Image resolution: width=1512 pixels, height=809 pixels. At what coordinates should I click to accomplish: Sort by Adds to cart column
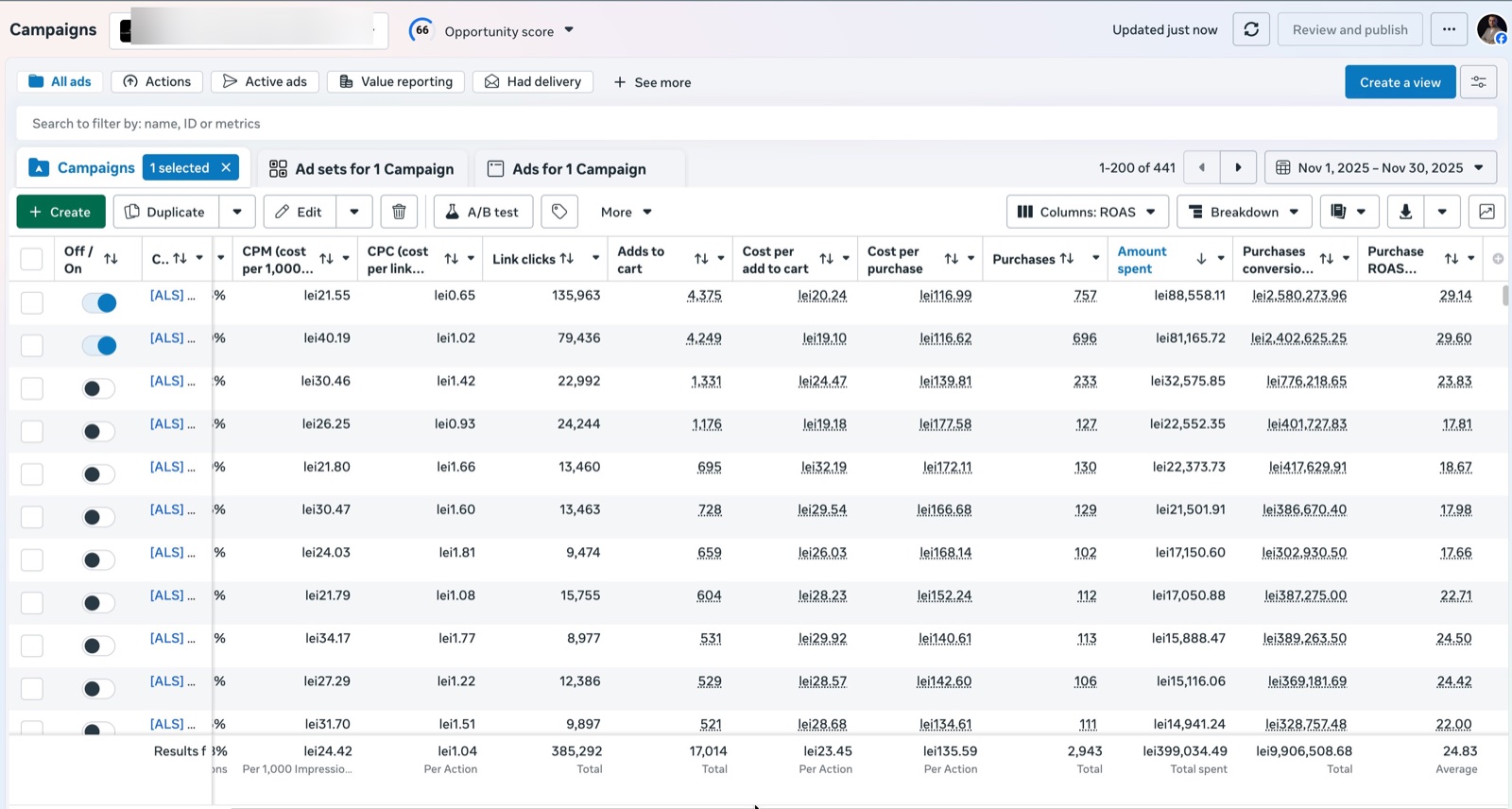(701, 259)
